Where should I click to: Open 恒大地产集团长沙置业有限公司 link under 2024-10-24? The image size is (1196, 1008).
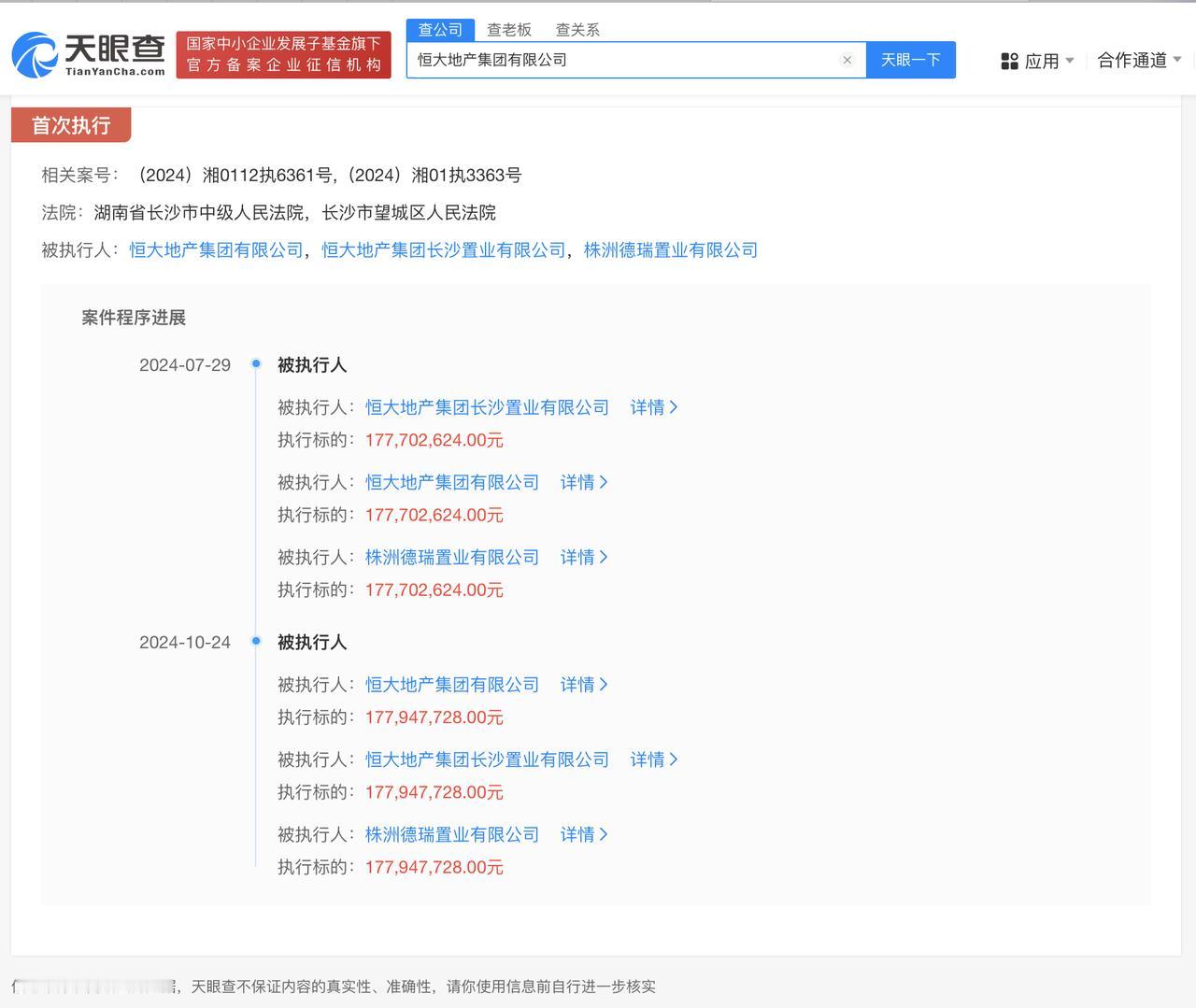pyautogui.click(x=487, y=760)
